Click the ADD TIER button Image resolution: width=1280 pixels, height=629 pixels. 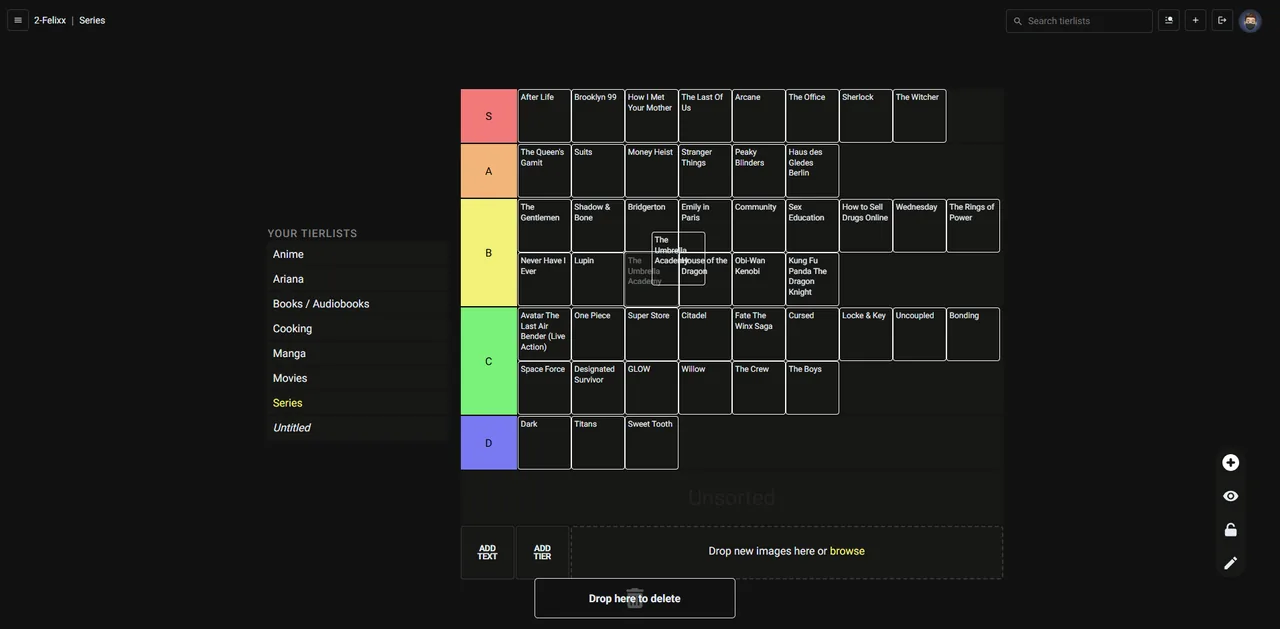(x=543, y=553)
